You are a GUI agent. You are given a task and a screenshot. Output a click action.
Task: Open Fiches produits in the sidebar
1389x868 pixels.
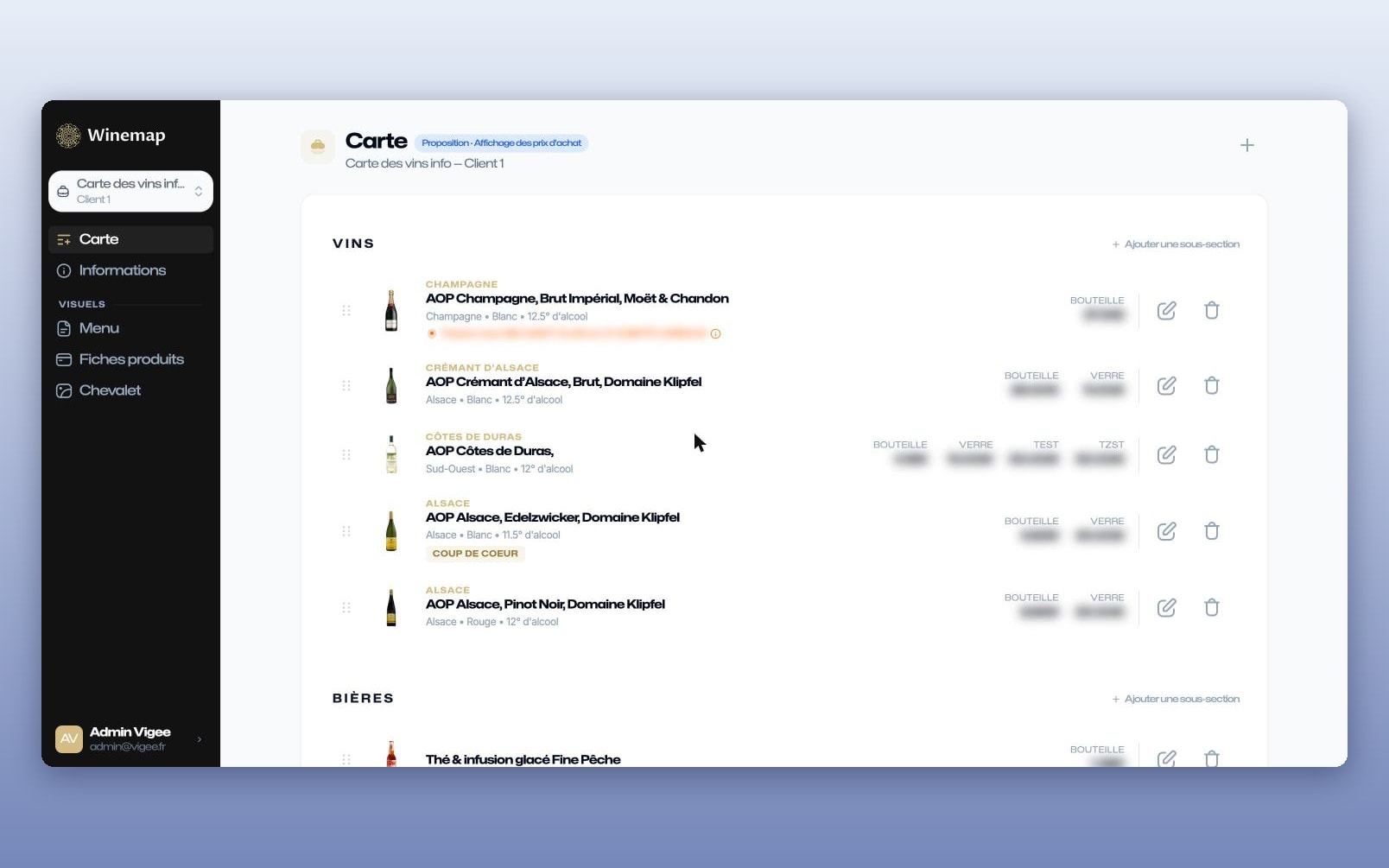point(130,359)
